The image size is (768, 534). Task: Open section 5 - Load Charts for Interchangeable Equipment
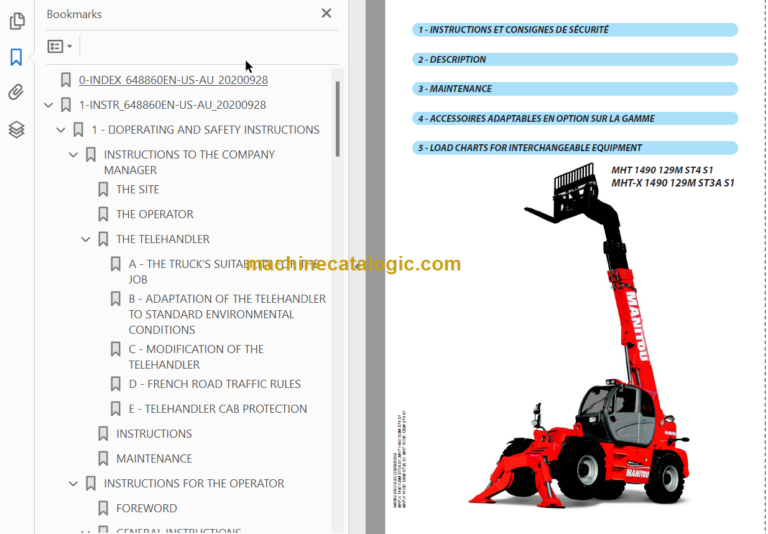(x=575, y=148)
